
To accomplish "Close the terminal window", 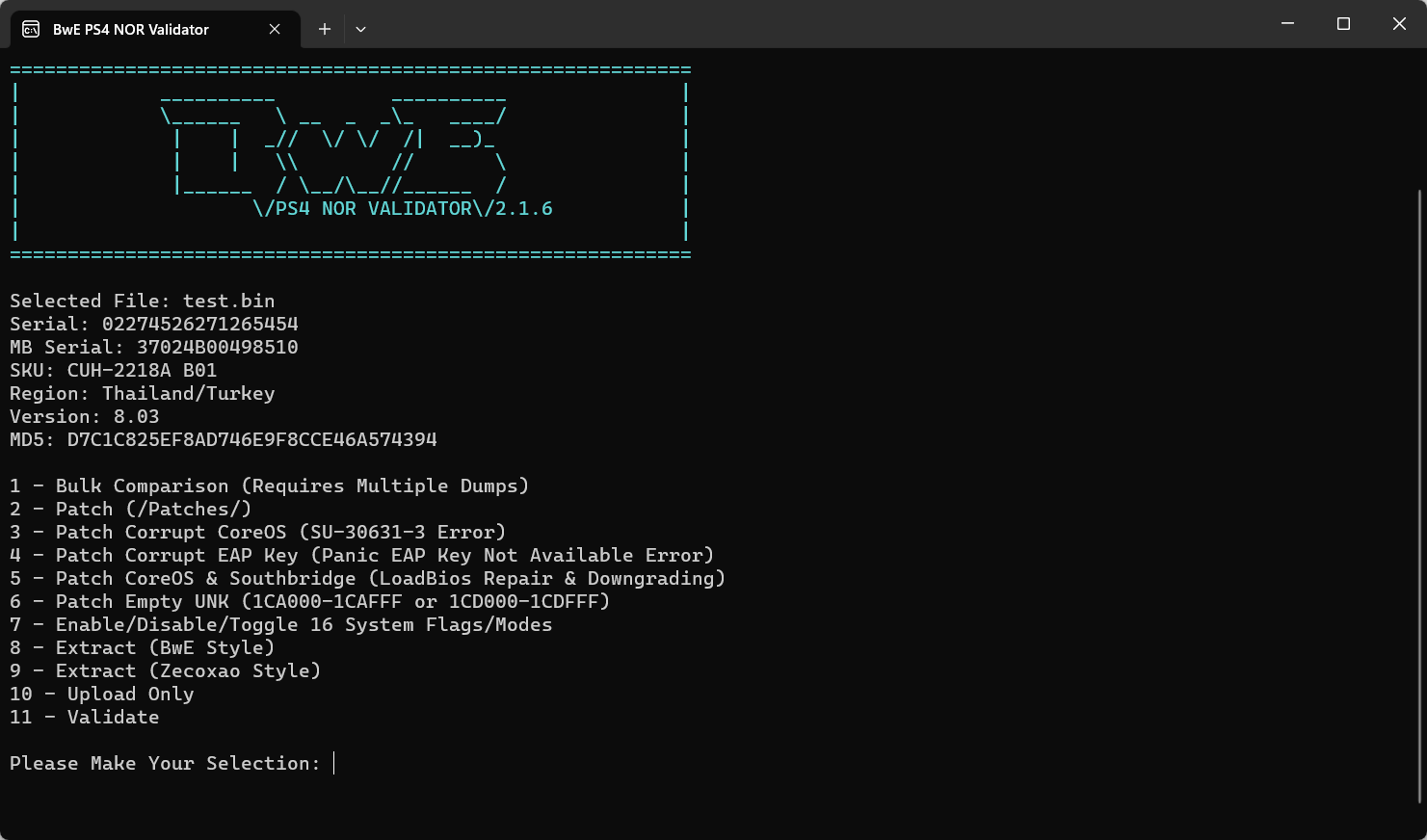I will (1399, 23).
